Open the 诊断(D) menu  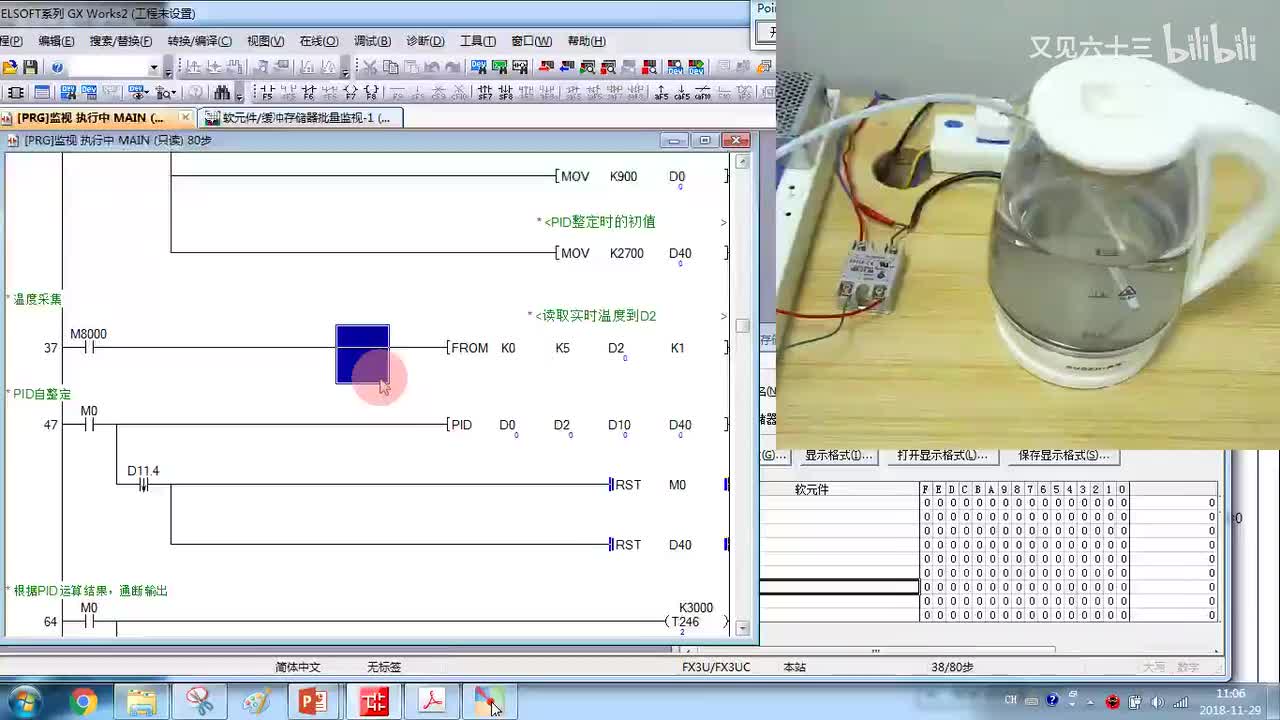tap(426, 41)
